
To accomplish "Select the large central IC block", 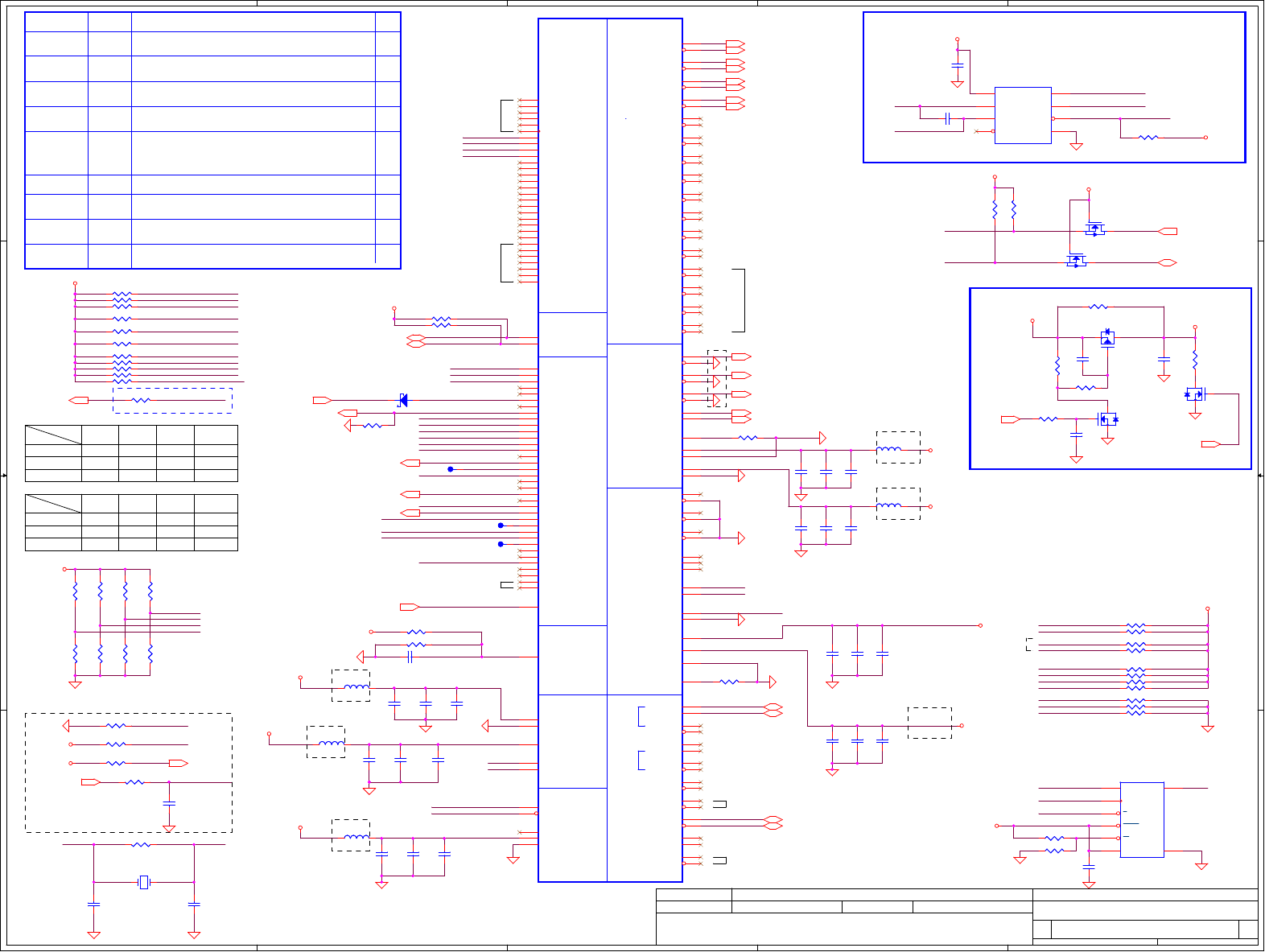I will (x=610, y=450).
